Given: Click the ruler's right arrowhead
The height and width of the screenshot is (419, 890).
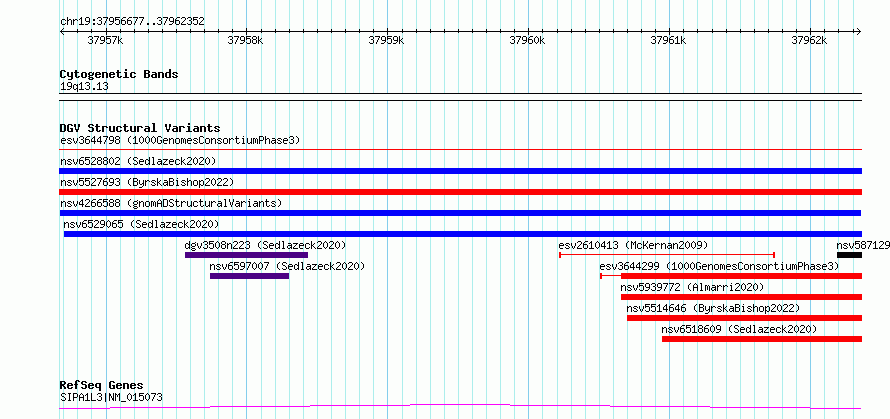Looking at the screenshot, I should (858, 32).
